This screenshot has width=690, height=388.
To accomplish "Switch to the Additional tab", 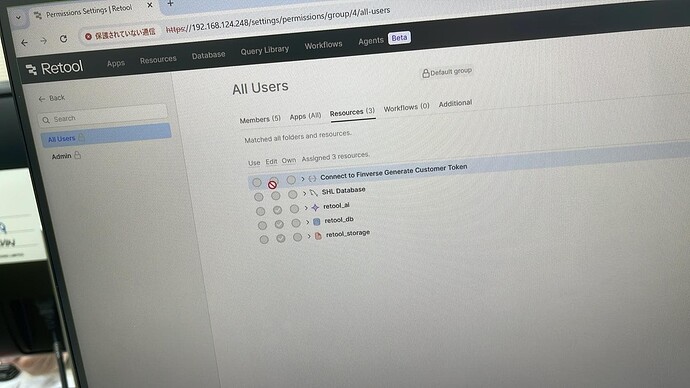I will click(x=455, y=103).
